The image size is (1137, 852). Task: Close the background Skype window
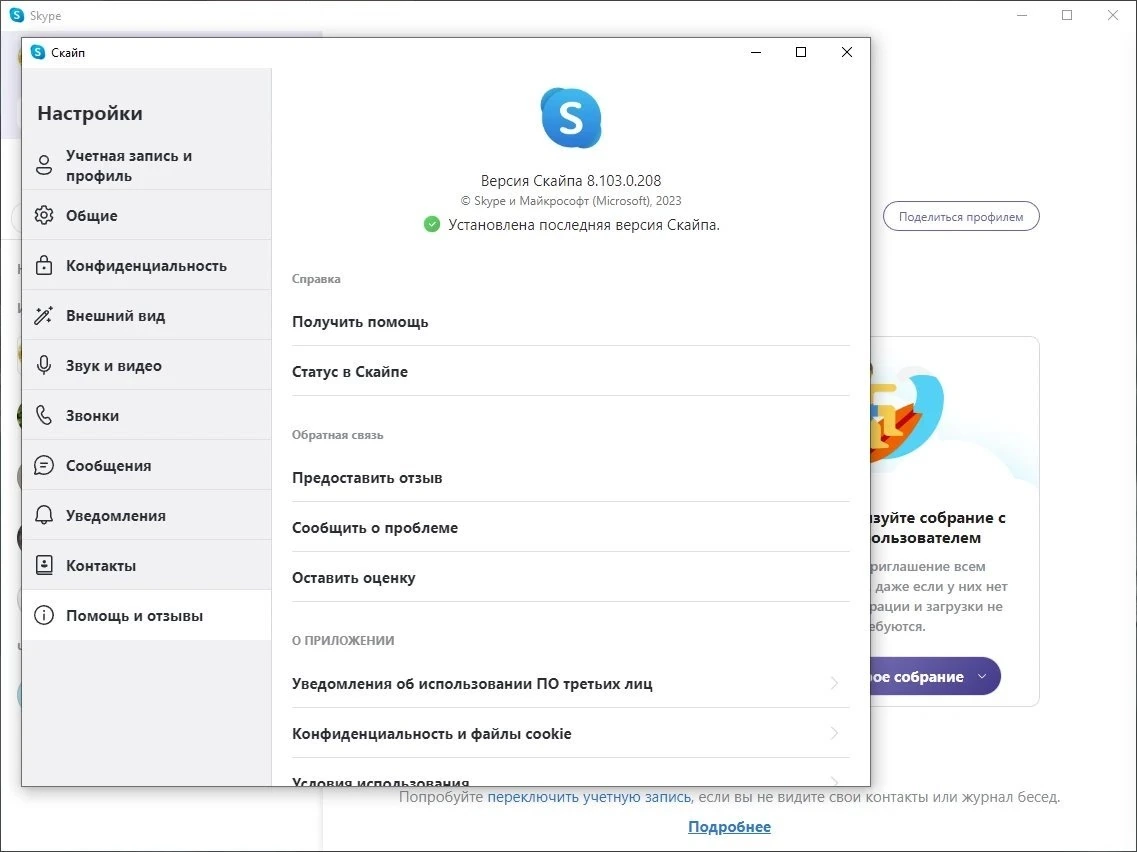1112,15
